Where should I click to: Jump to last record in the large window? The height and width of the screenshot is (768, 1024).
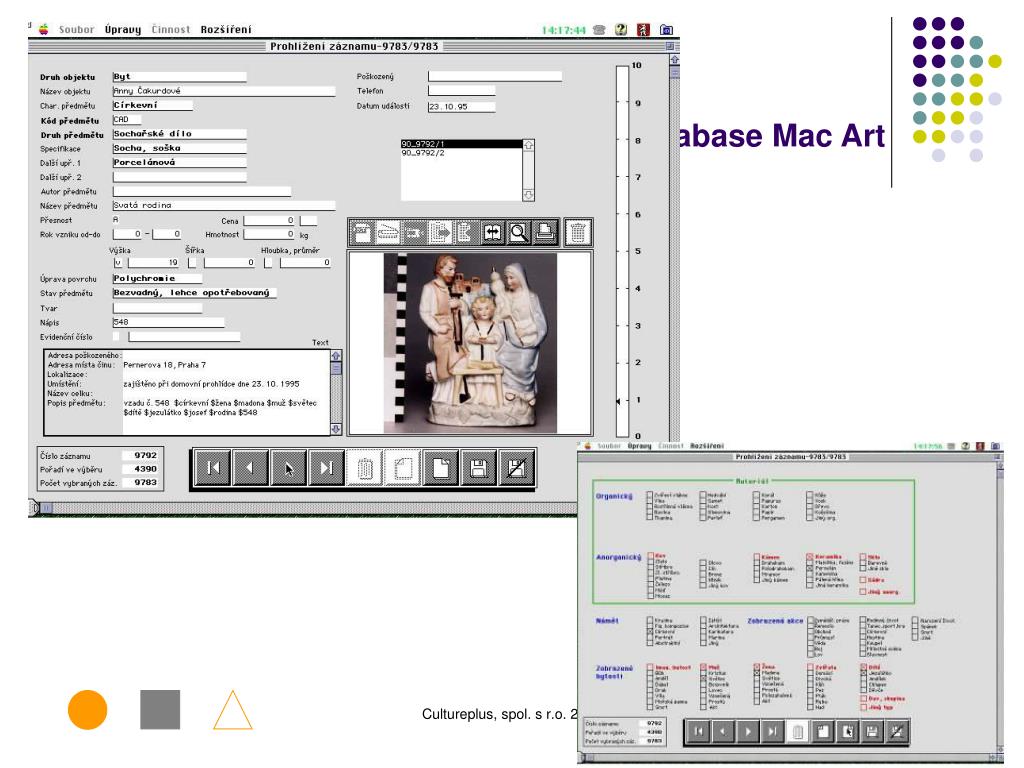pos(327,468)
